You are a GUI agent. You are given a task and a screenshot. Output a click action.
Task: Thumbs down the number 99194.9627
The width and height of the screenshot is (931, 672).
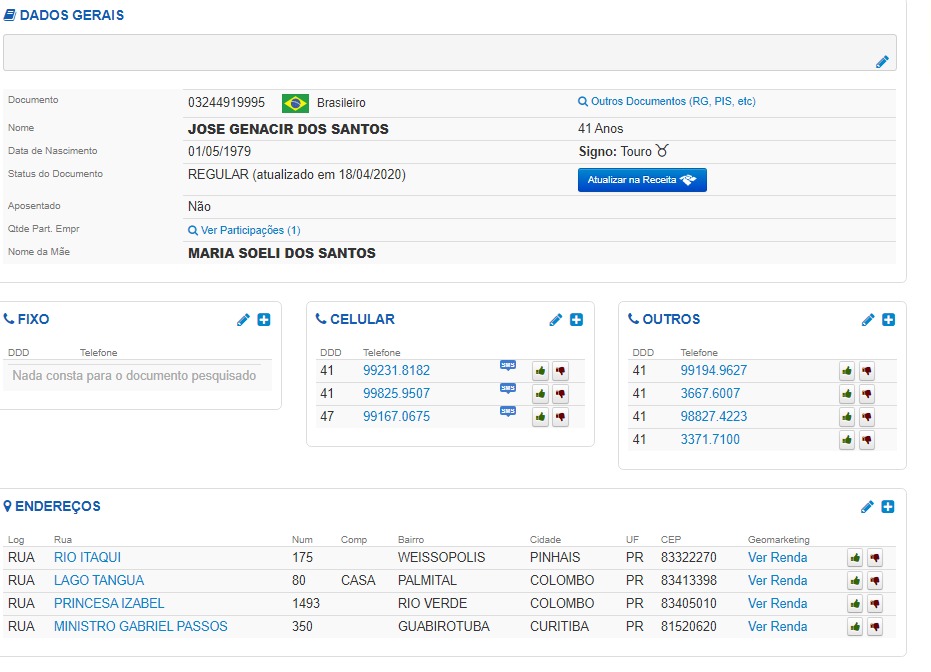pos(866,371)
